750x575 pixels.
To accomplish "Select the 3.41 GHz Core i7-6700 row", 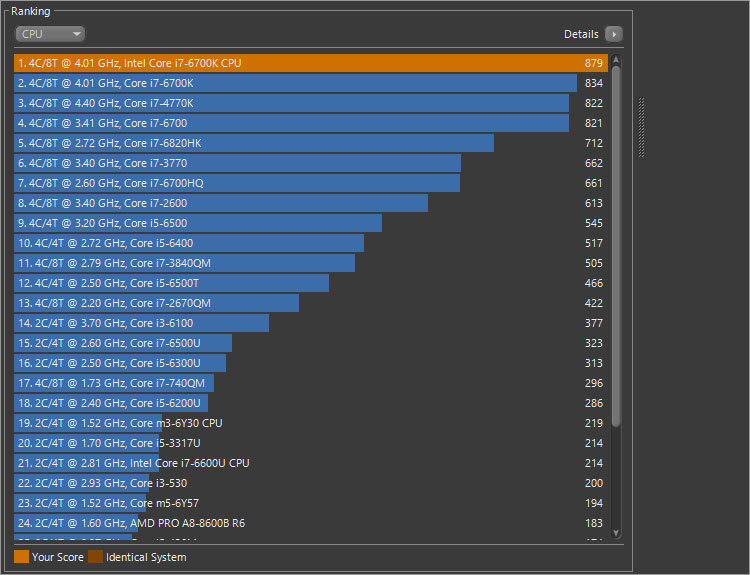I will [311, 123].
